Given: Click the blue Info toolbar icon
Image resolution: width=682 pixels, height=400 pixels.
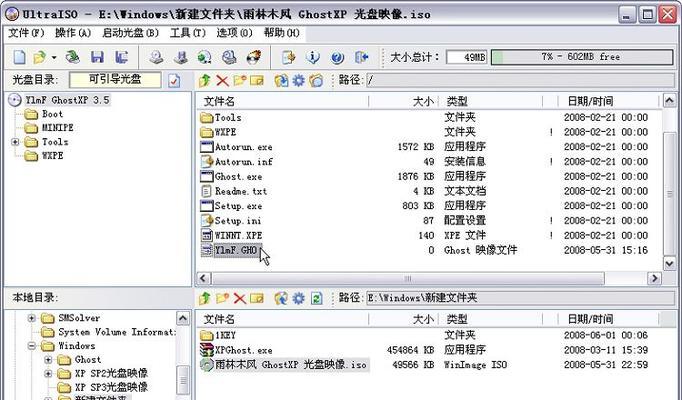Looking at the screenshot, I should [x=313, y=57].
